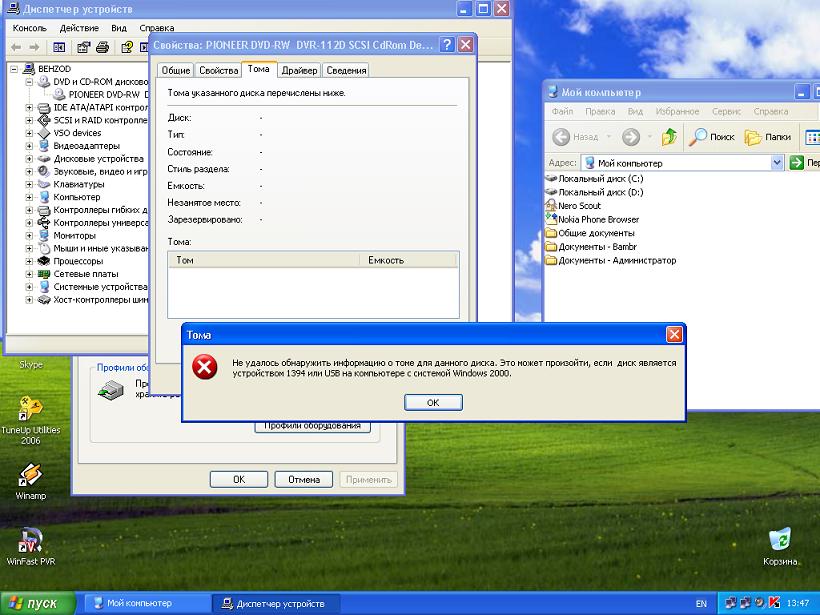Open Поиск search in Мой компьютер toolbar
Screen dimensions: 820x615
click(x=712, y=137)
